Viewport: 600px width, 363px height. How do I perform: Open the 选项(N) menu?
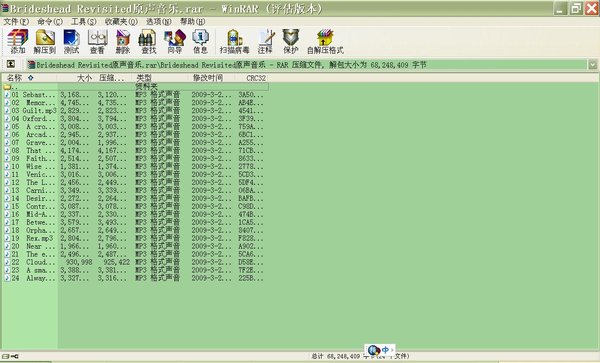[158, 21]
